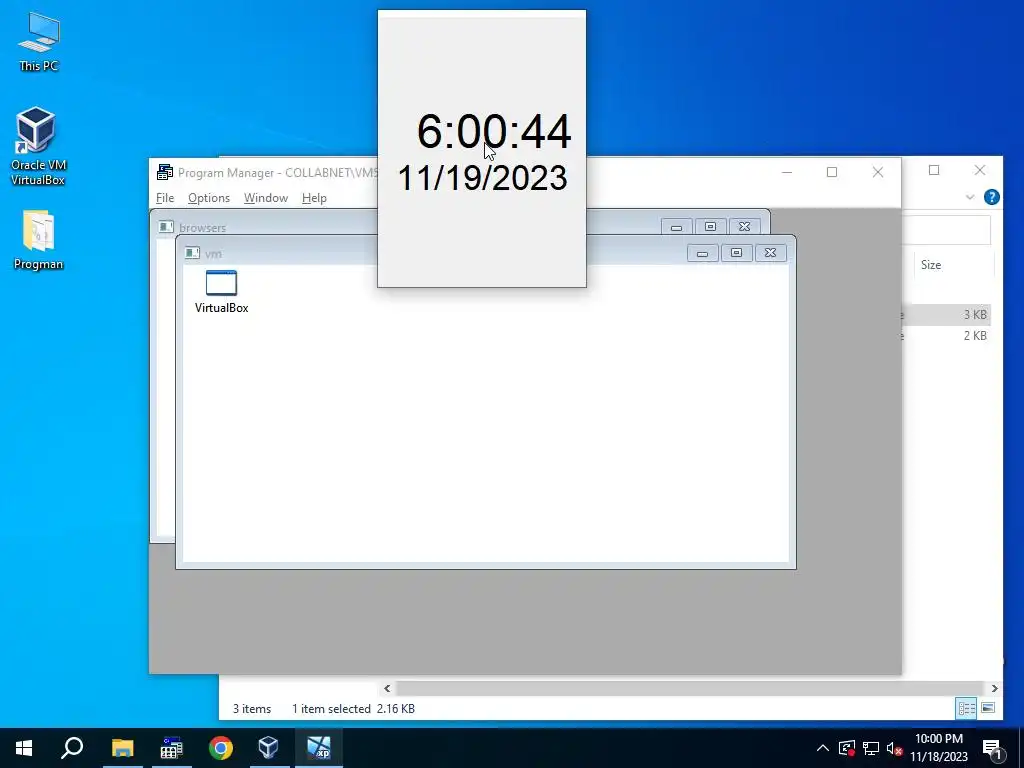Image resolution: width=1024 pixels, height=768 pixels.
Task: Maximize the Program Manager window
Action: pos(832,172)
